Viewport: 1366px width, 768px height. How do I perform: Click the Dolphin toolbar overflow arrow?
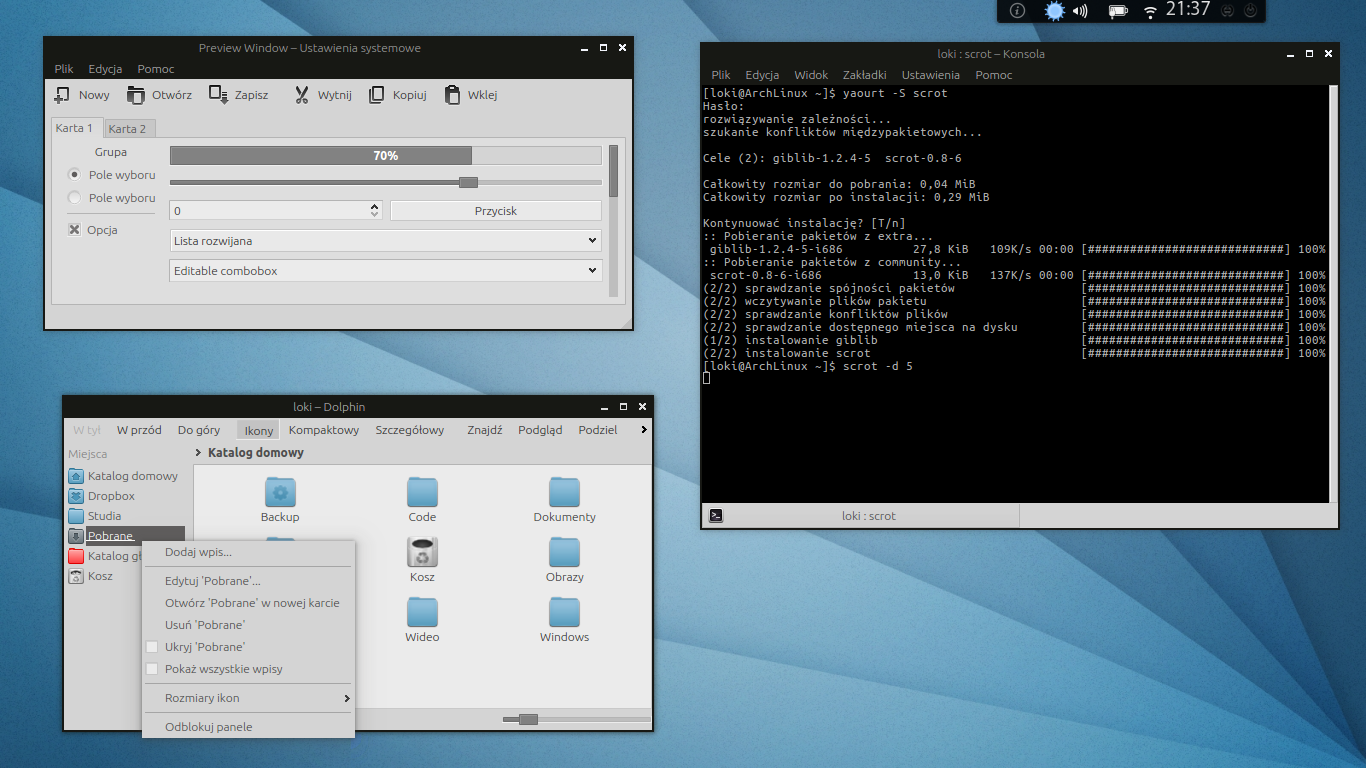click(x=643, y=430)
